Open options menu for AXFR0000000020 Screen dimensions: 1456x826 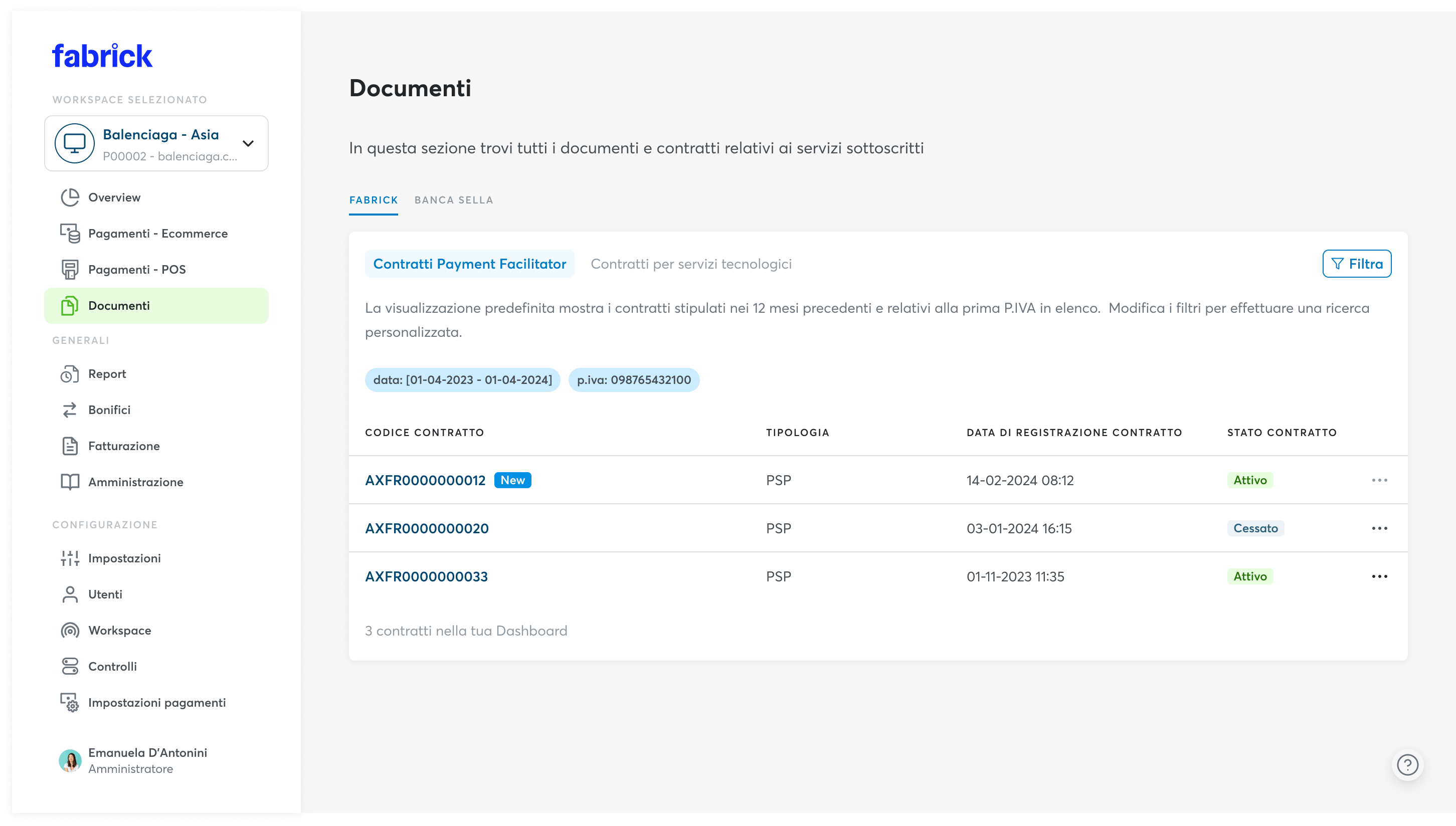coord(1380,528)
